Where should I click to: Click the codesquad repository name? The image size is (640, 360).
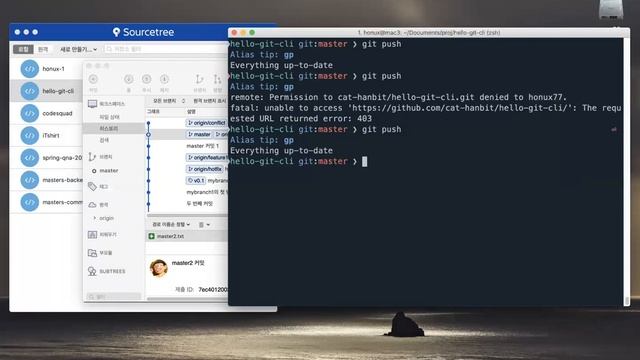[x=57, y=113]
